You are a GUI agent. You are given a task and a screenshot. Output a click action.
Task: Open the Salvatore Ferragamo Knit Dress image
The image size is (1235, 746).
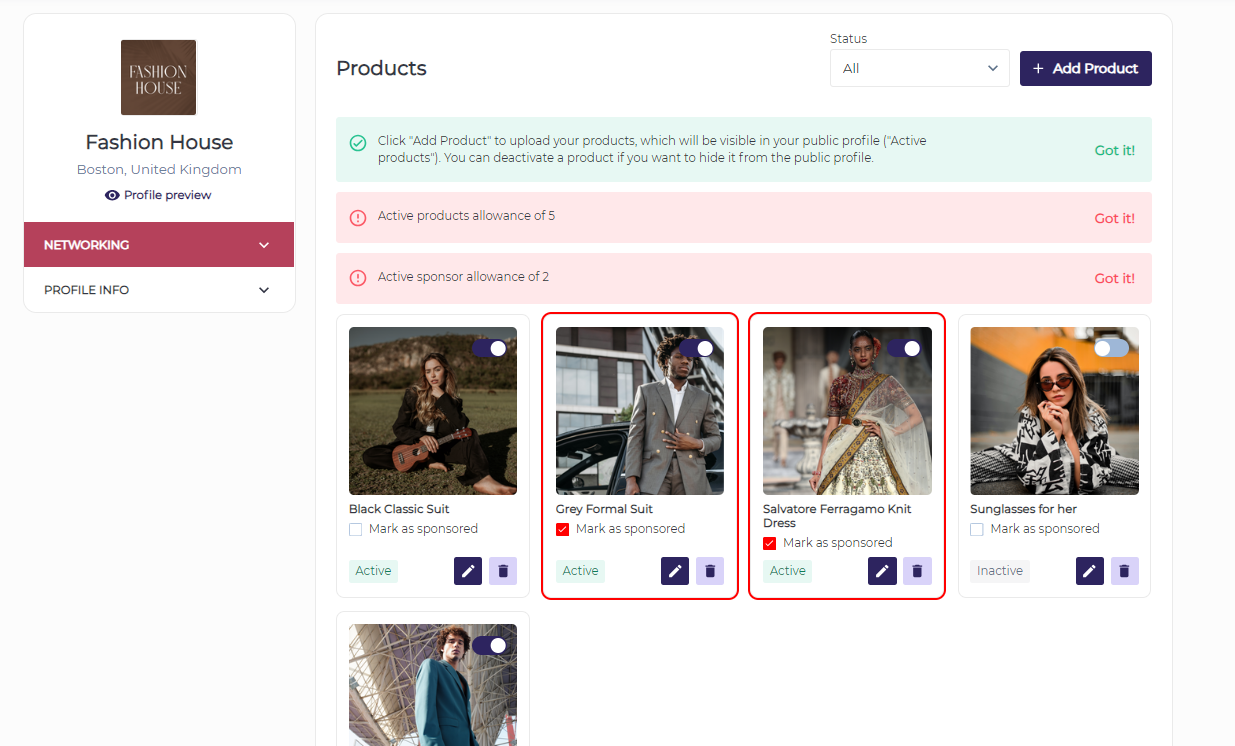tap(847, 411)
